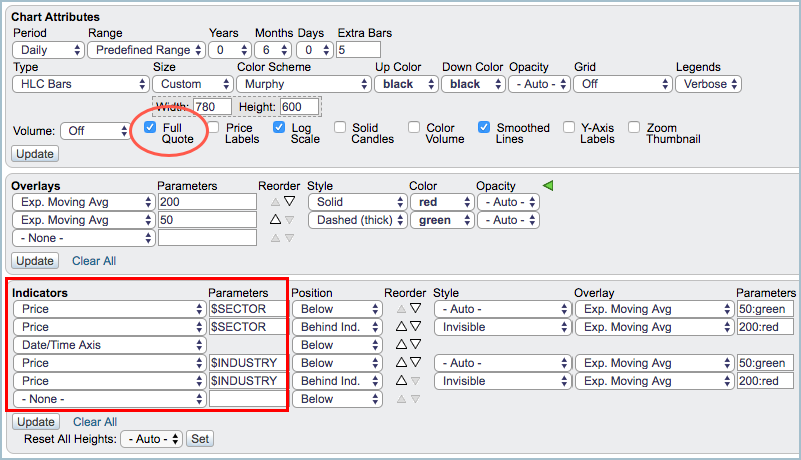This screenshot has width=801, height=460.
Task: Click the green triangle in Overlays
Action: point(547,185)
